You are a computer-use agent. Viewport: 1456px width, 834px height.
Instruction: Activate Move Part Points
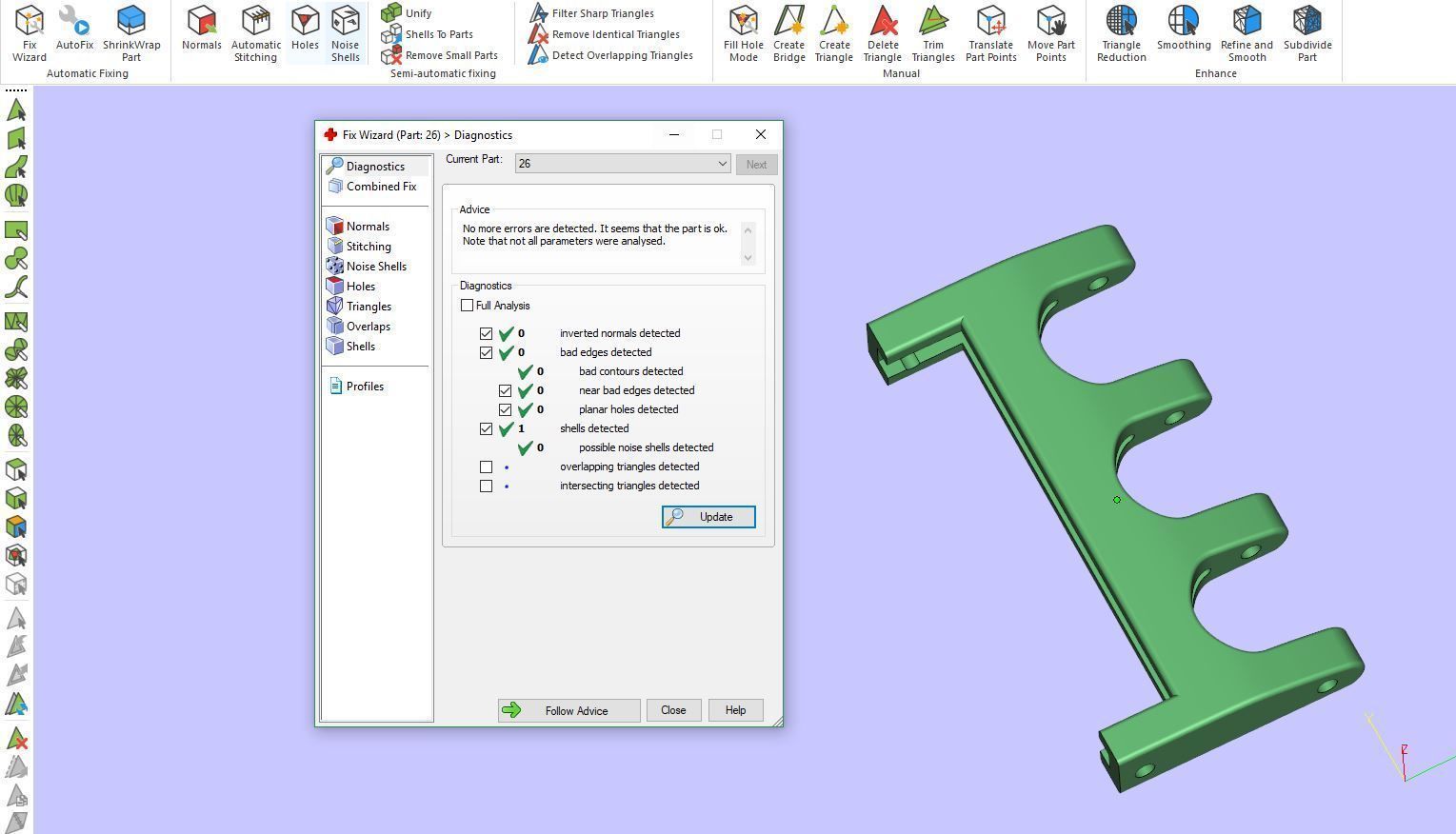point(1051,33)
